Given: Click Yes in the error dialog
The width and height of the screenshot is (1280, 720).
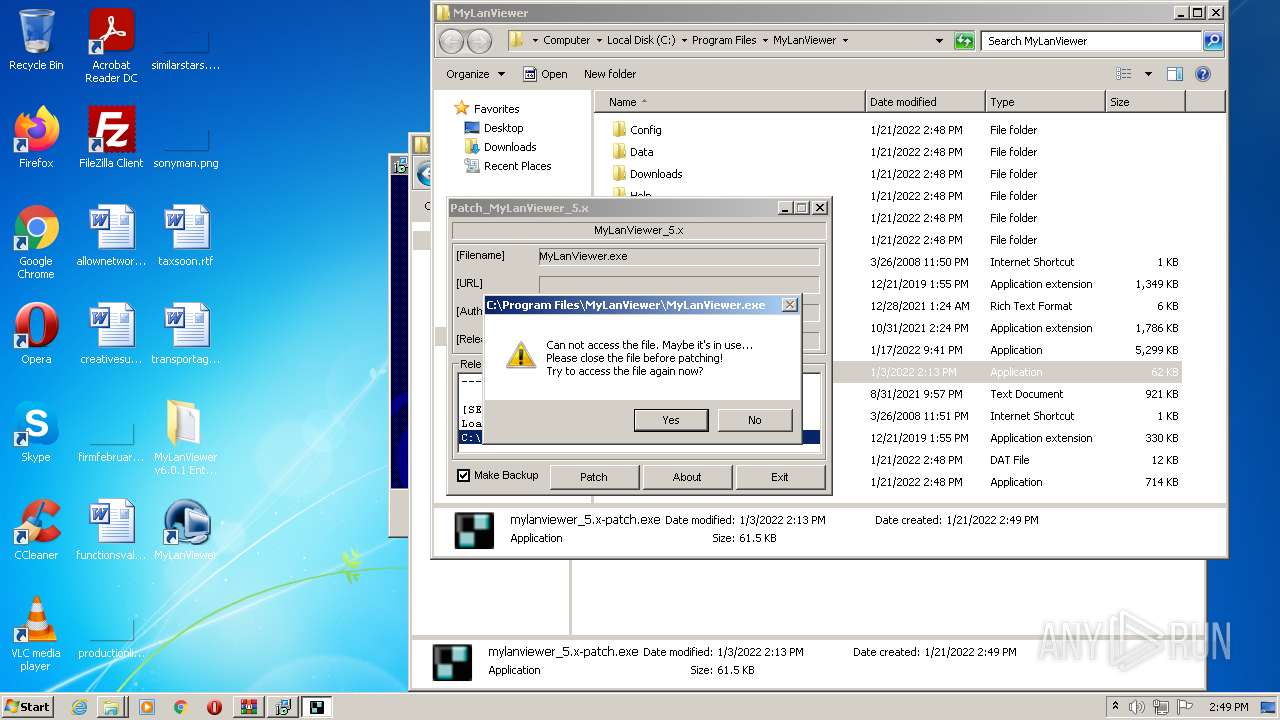Looking at the screenshot, I should pyautogui.click(x=671, y=420).
